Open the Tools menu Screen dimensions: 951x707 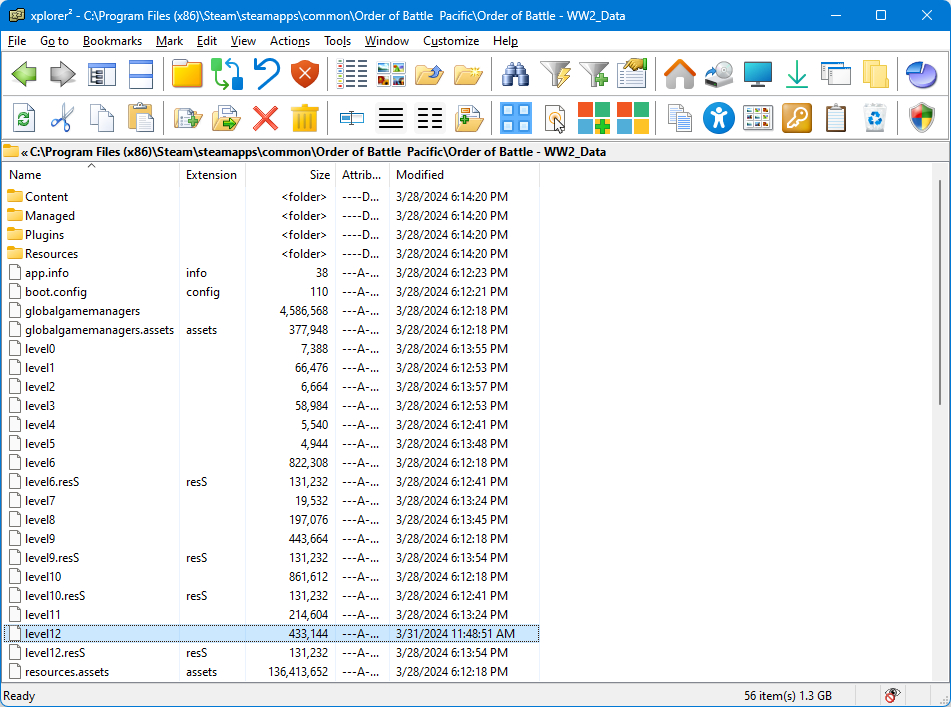tap(337, 41)
